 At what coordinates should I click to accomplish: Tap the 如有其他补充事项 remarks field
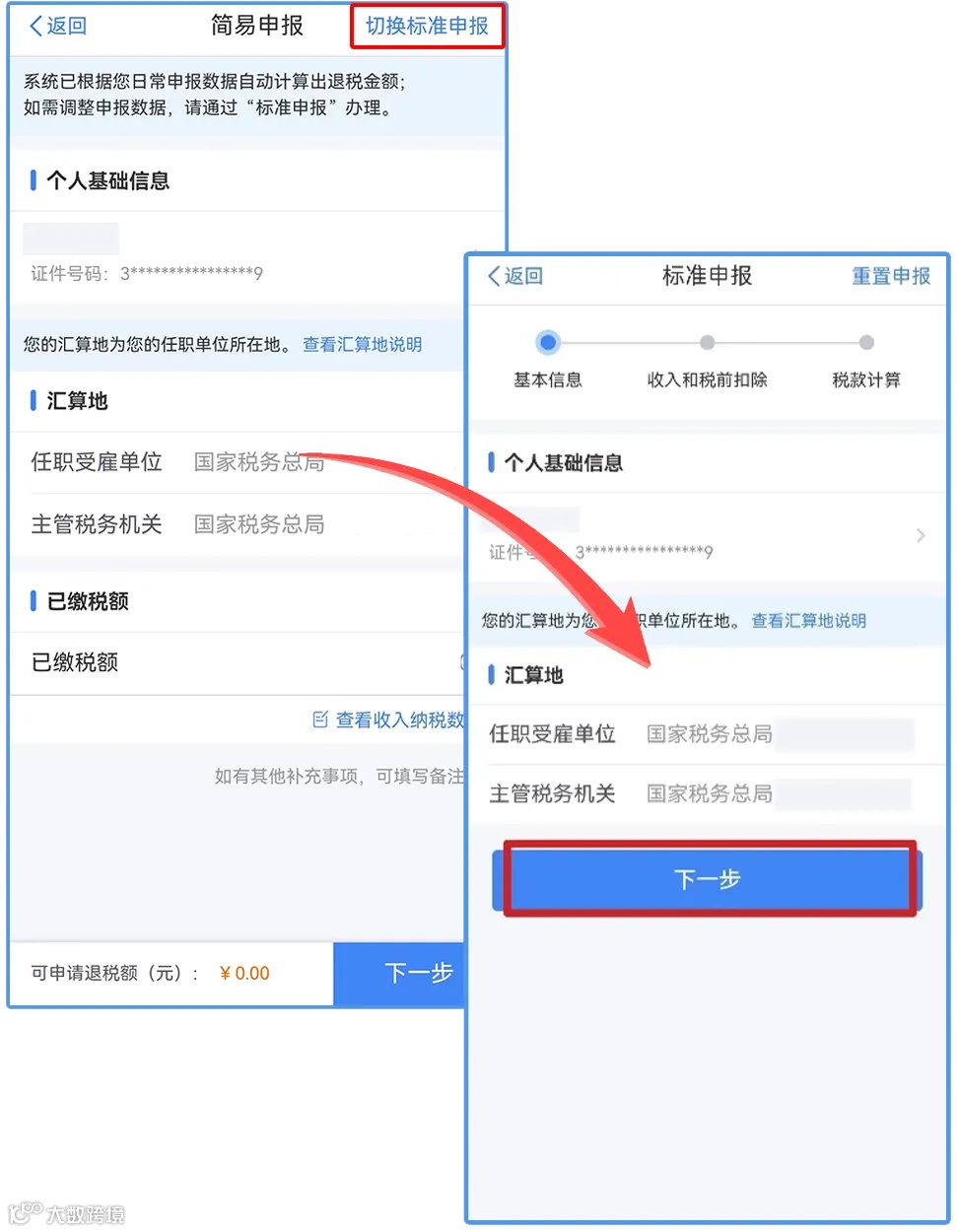click(x=339, y=776)
